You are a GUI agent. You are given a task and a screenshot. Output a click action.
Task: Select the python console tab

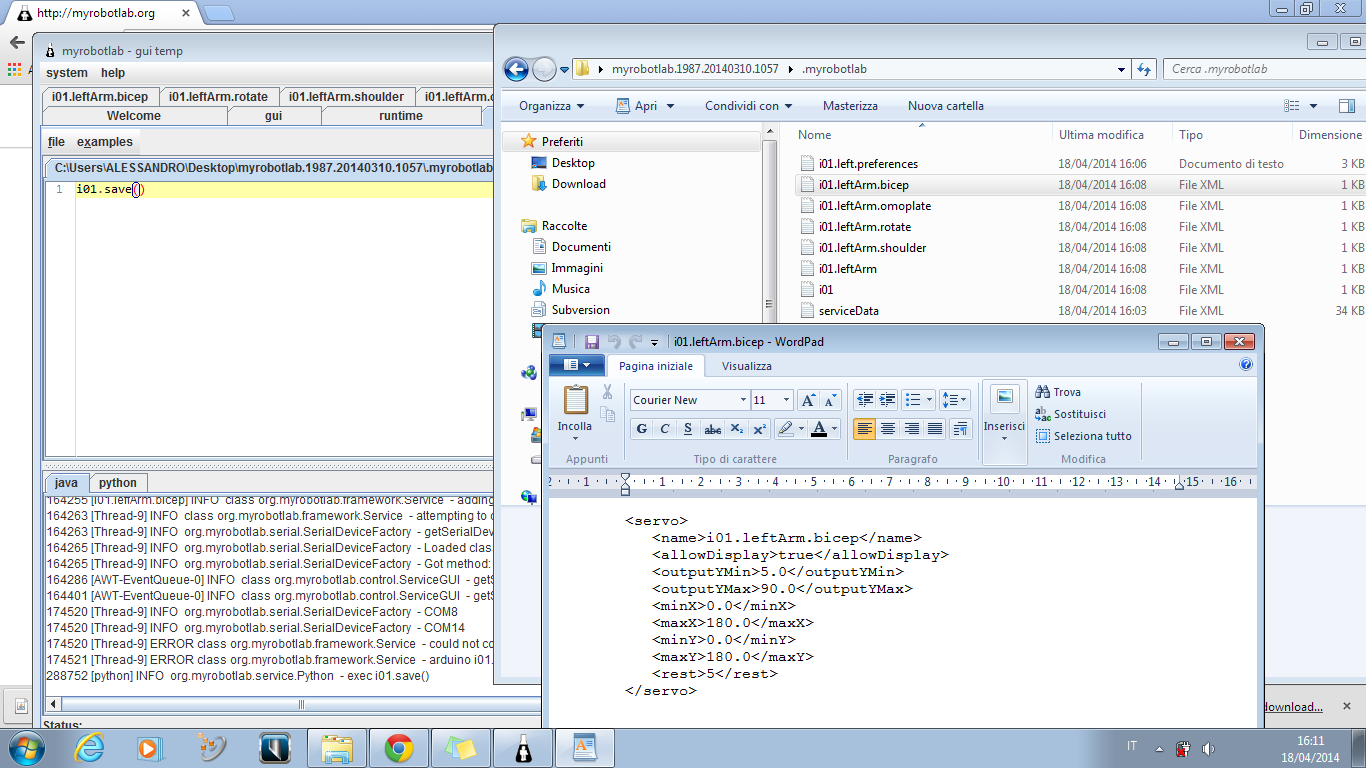coord(118,483)
